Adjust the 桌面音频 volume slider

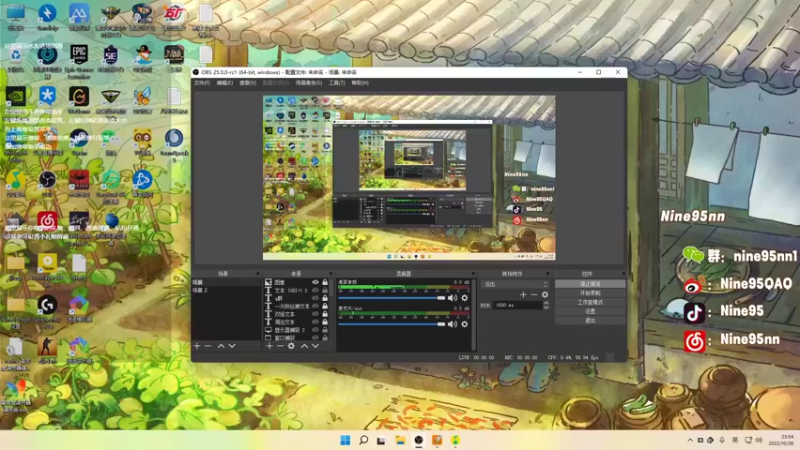391,297
